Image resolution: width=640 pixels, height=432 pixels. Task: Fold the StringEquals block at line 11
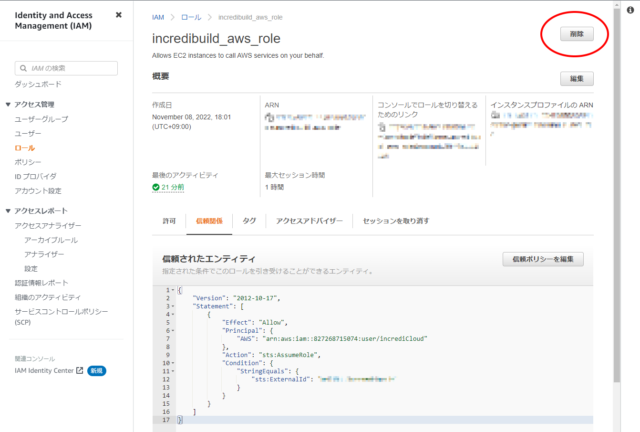tap(173, 371)
